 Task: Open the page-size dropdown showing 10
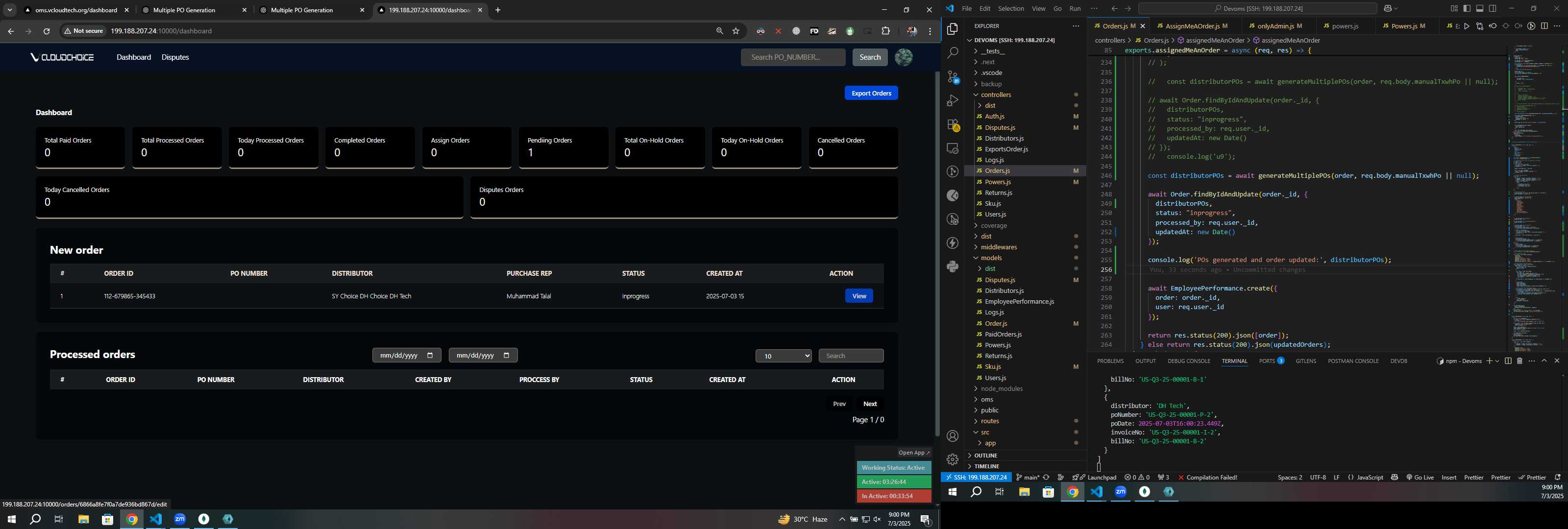pos(784,356)
